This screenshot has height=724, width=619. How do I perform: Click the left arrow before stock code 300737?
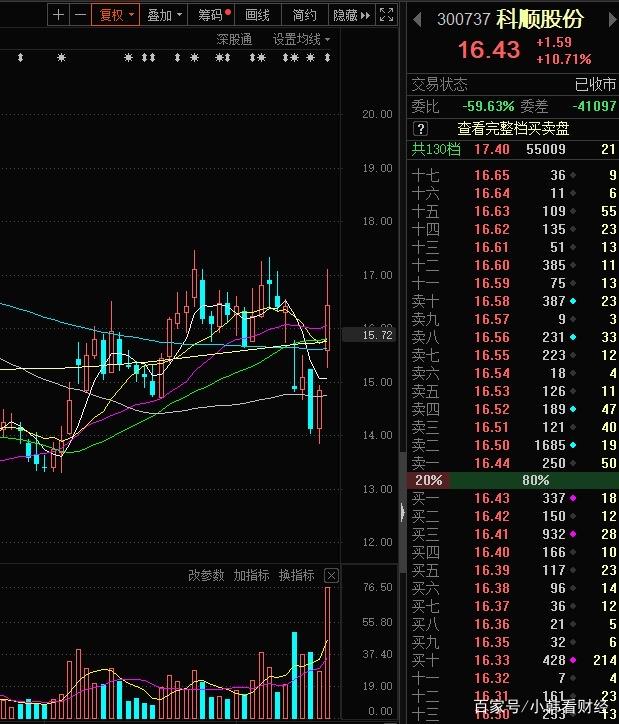coord(417,20)
